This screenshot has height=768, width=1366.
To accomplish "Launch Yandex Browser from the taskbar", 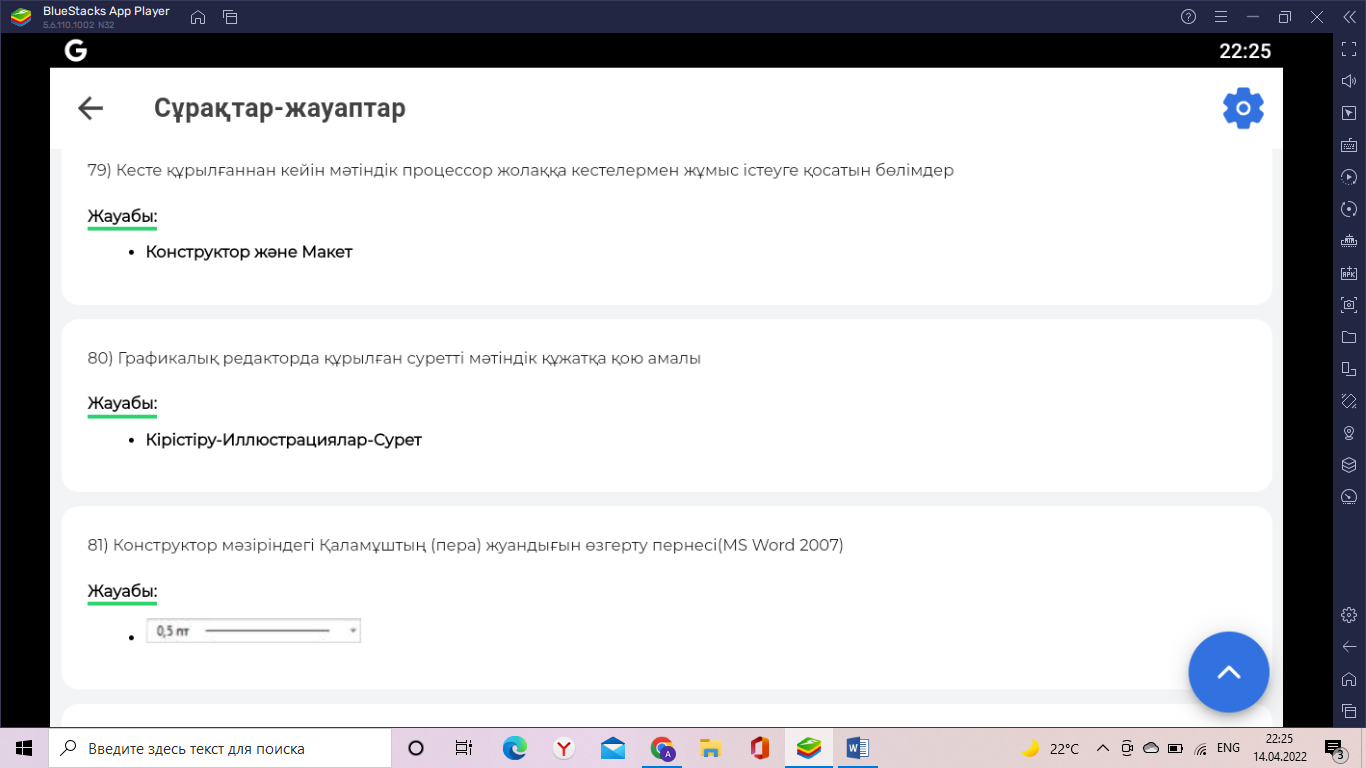I will pyautogui.click(x=564, y=748).
